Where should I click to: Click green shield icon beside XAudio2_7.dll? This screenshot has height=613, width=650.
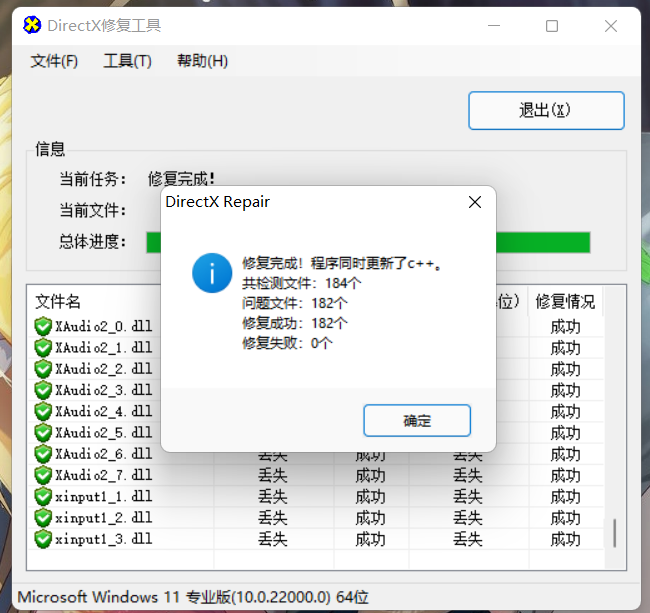coord(43,475)
